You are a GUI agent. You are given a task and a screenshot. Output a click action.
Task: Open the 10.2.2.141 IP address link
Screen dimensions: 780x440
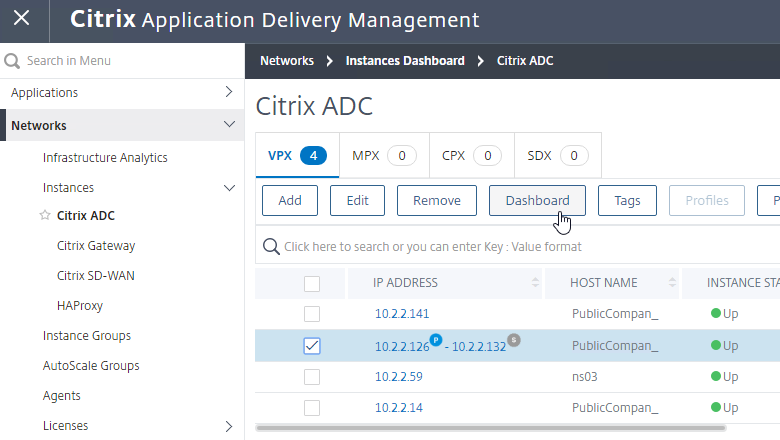[x=402, y=314]
